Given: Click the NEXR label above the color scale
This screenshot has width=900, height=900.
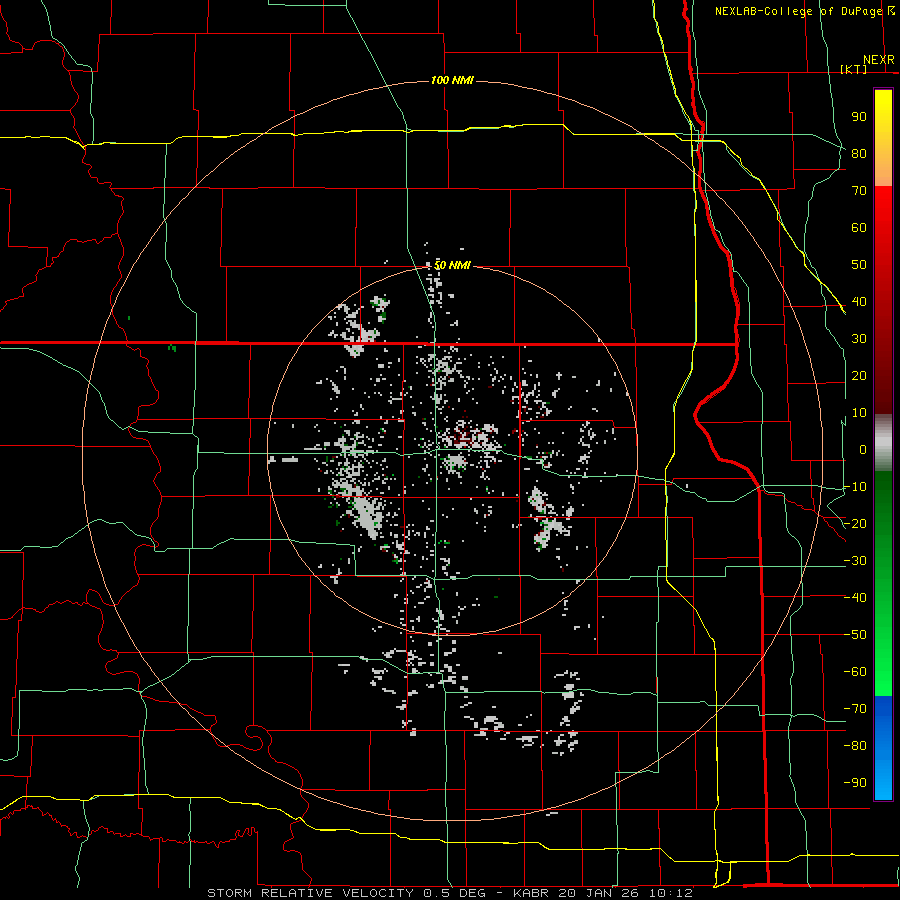Looking at the screenshot, I should tap(879, 60).
